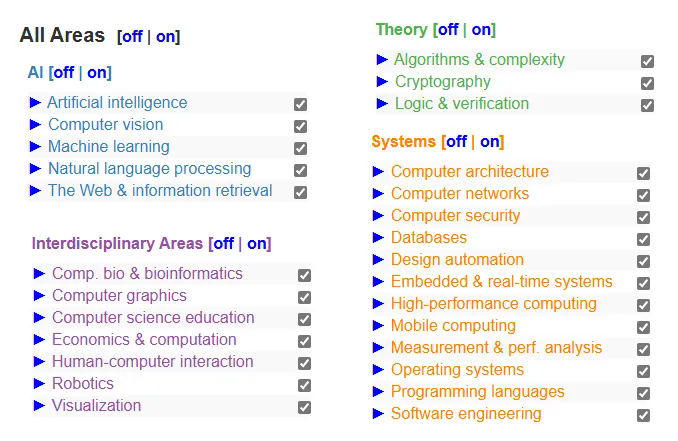This screenshot has height=441, width=678.
Task: Expand the Artificial intelligence area triangle
Action: (x=36, y=102)
